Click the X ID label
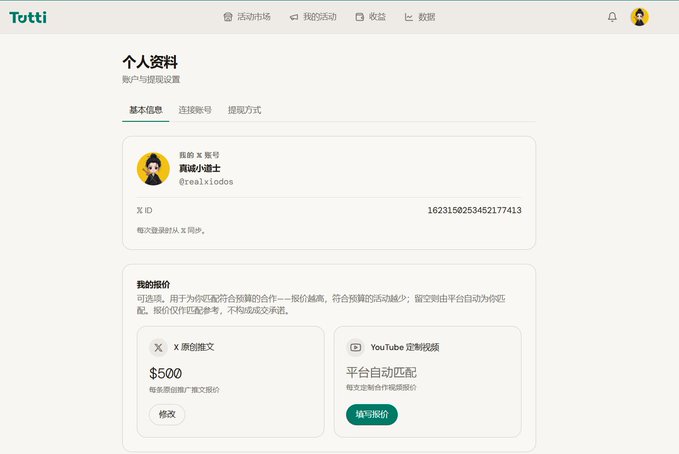Viewport: 679px width, 454px height. (145, 211)
